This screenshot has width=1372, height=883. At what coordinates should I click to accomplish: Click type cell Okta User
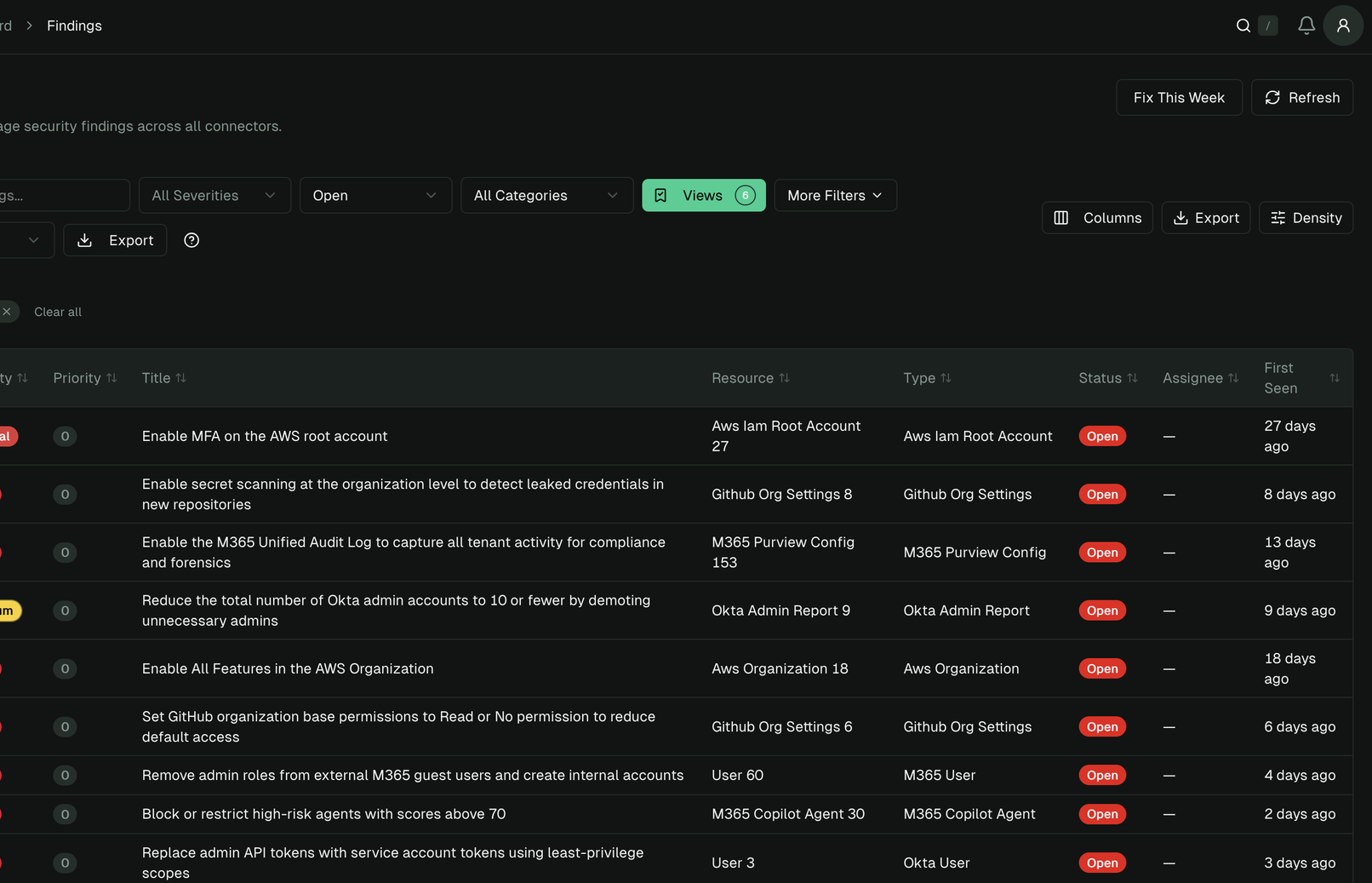pos(936,863)
